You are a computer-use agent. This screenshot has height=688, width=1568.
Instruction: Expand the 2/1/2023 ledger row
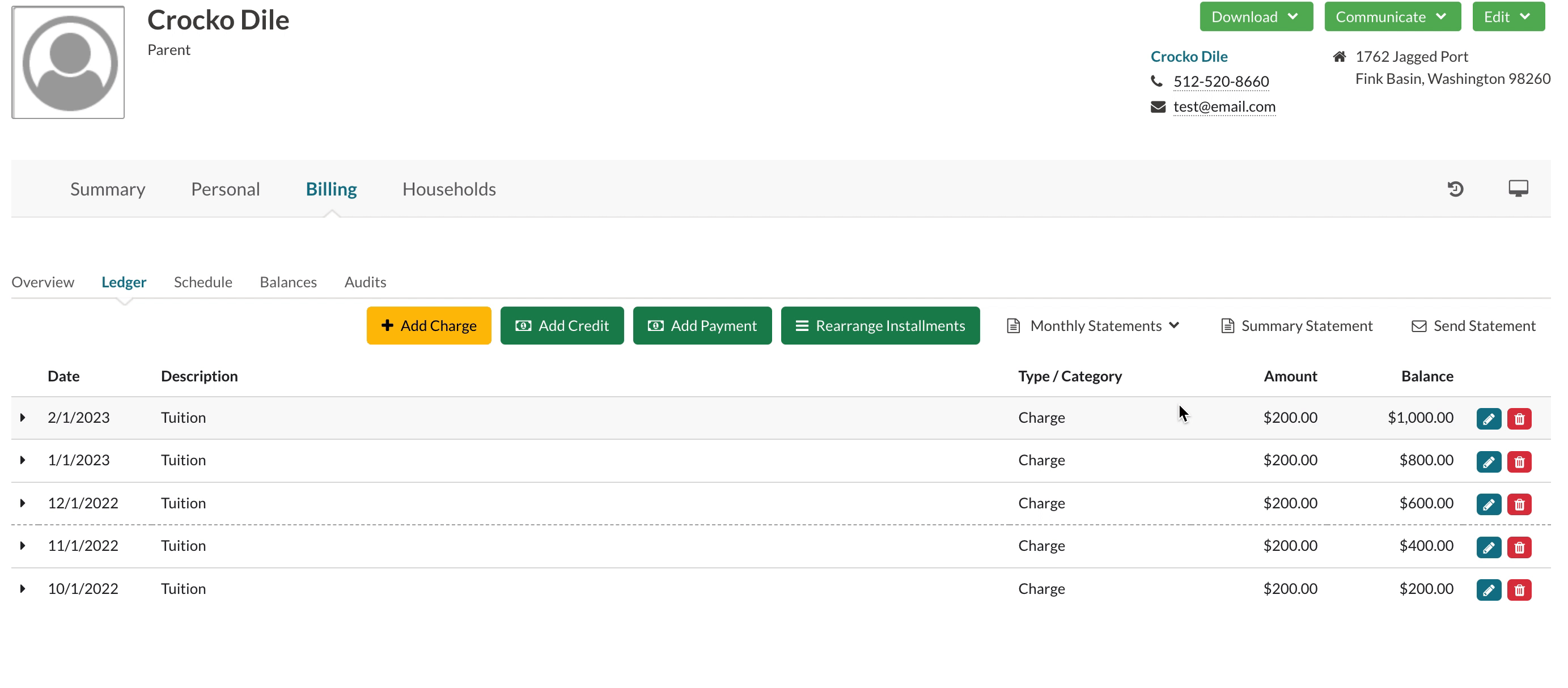pyautogui.click(x=23, y=417)
